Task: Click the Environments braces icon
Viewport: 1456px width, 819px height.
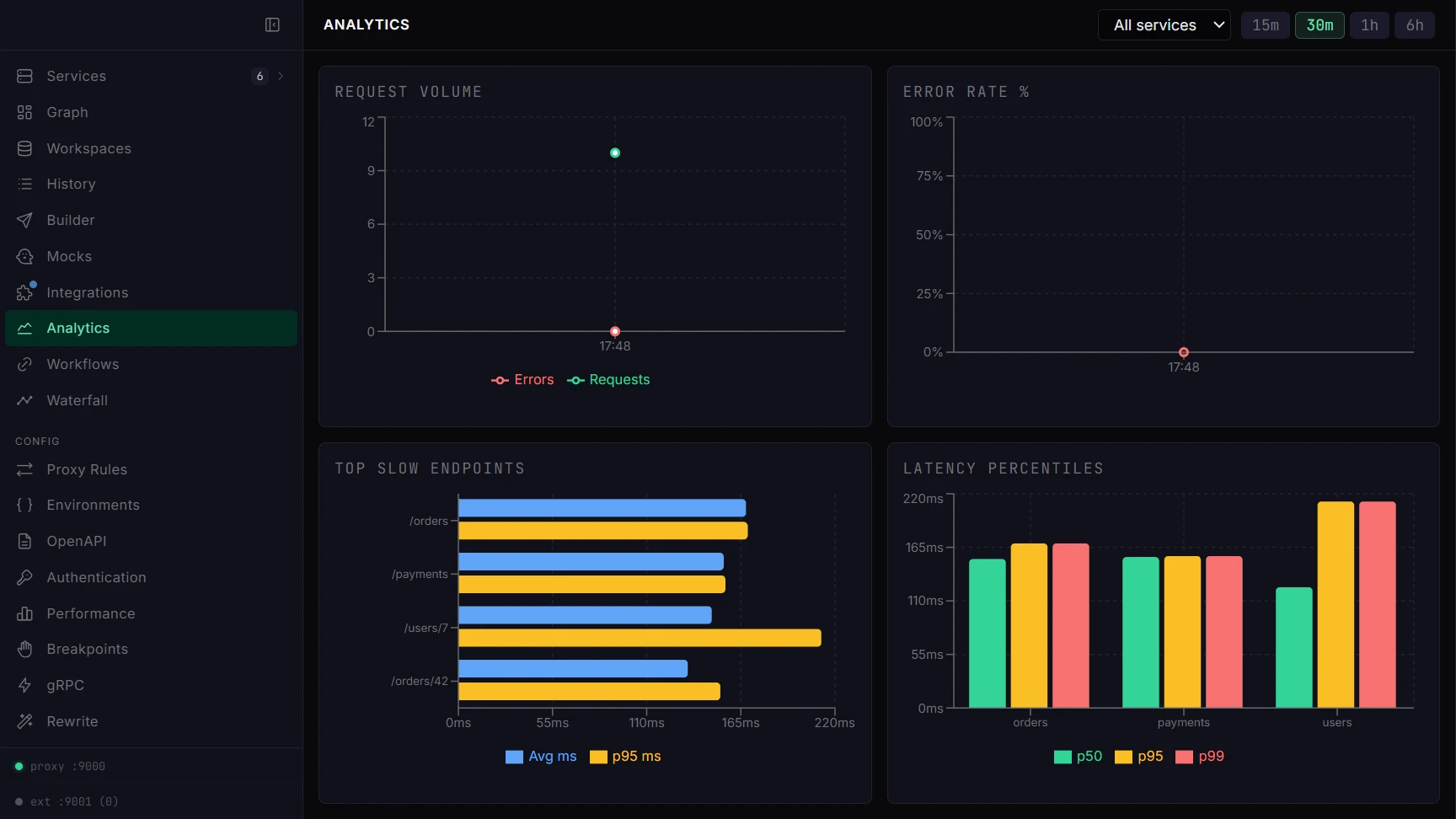Action: click(24, 505)
